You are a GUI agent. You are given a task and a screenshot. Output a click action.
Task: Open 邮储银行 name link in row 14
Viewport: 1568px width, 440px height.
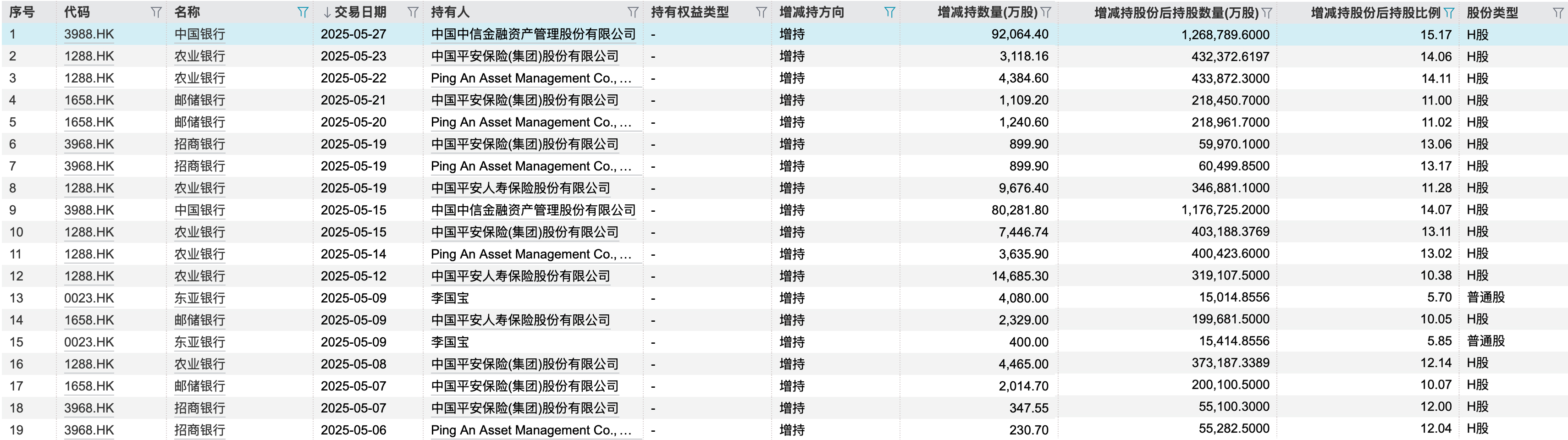(x=199, y=319)
